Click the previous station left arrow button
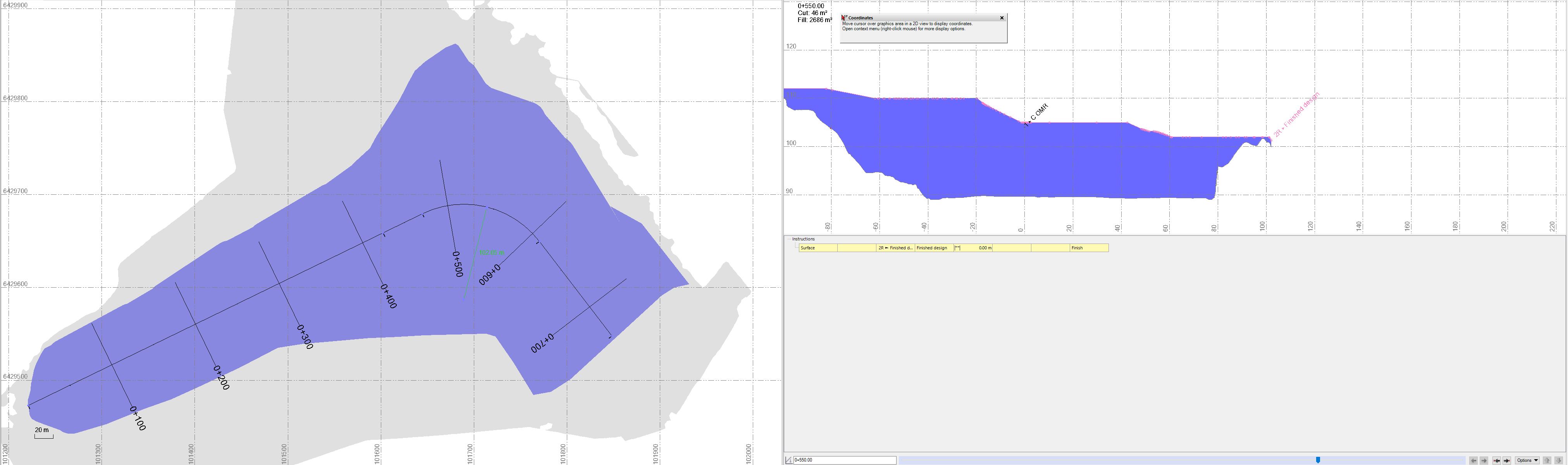 [1473, 461]
